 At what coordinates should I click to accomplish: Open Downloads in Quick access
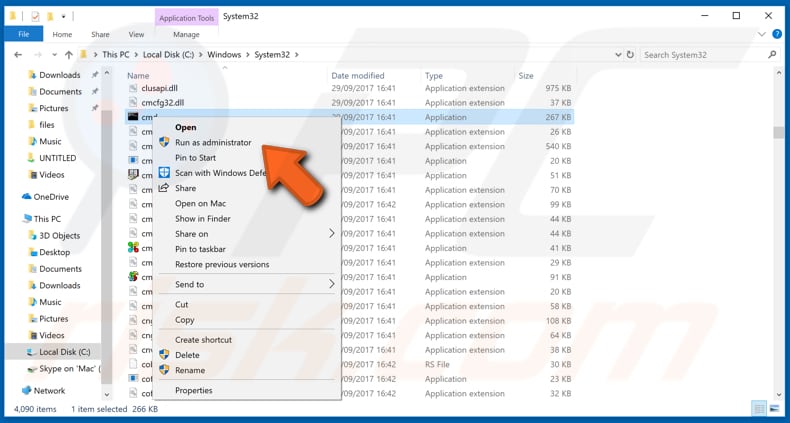[59, 75]
